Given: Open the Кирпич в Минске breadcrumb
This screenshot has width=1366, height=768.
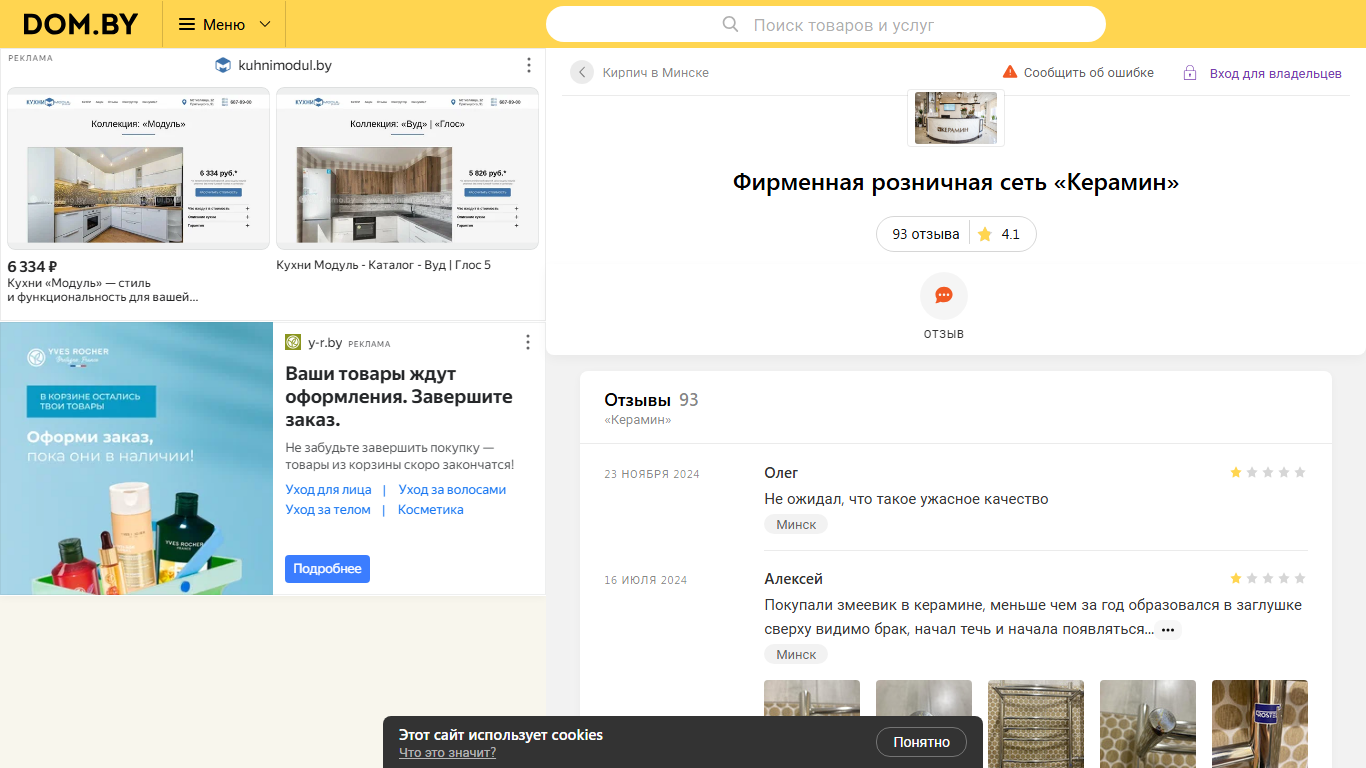Looking at the screenshot, I should point(656,72).
